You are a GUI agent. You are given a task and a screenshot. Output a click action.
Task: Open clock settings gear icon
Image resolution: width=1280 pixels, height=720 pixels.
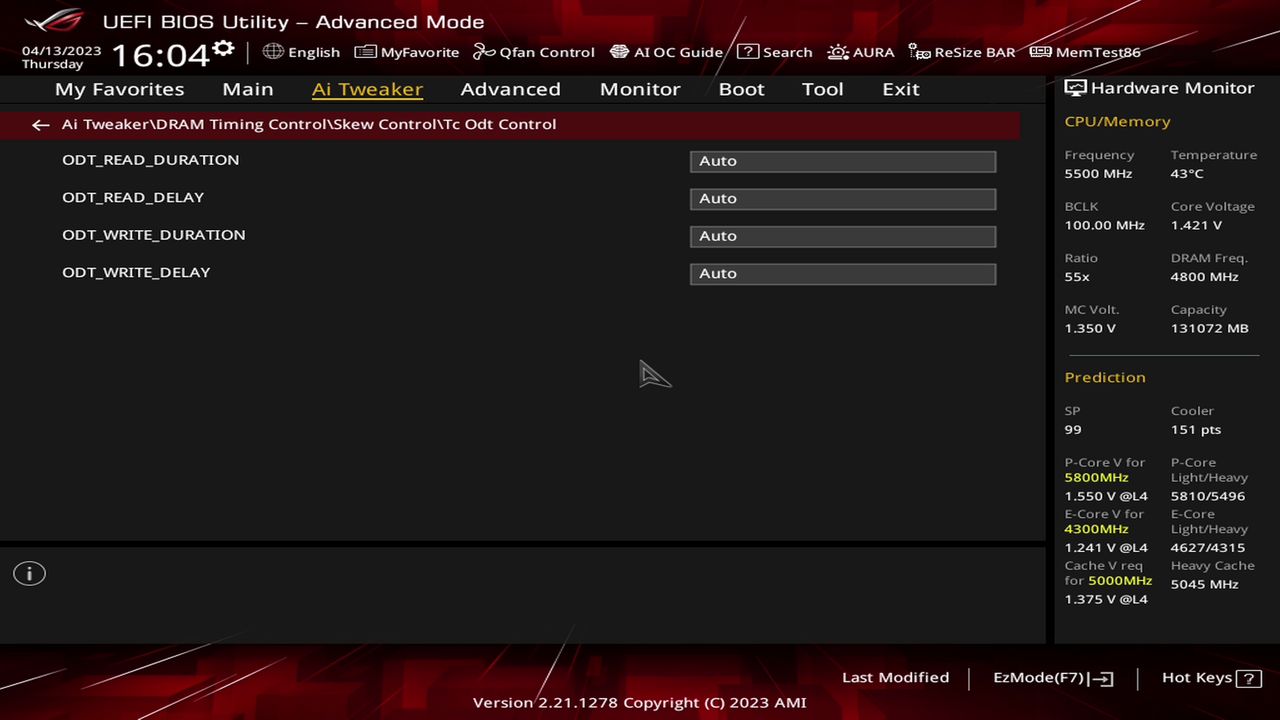coord(224,48)
